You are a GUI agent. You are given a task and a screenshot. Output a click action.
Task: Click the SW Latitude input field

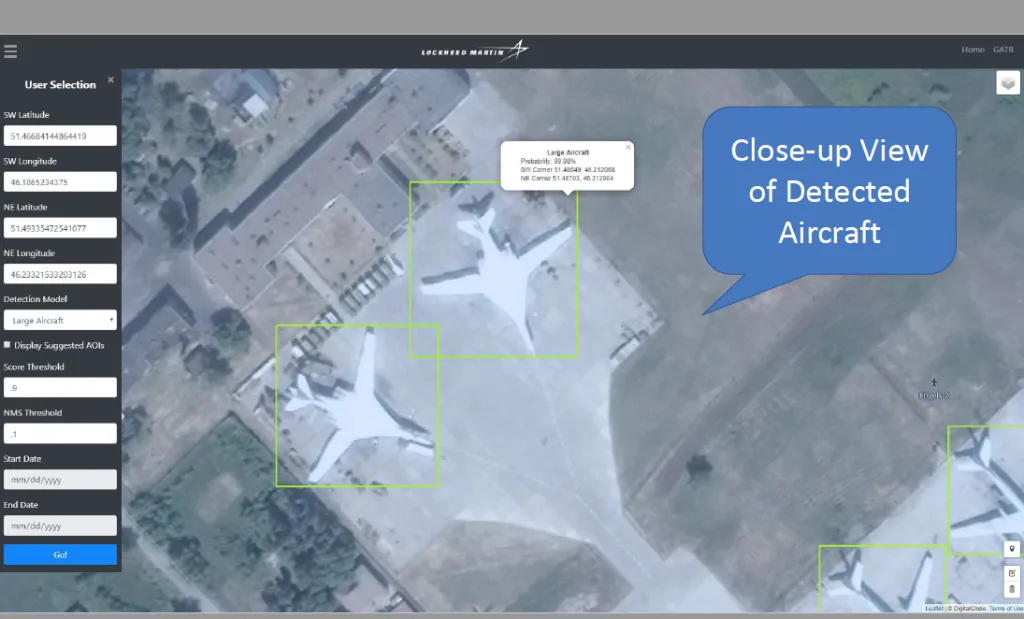60,136
